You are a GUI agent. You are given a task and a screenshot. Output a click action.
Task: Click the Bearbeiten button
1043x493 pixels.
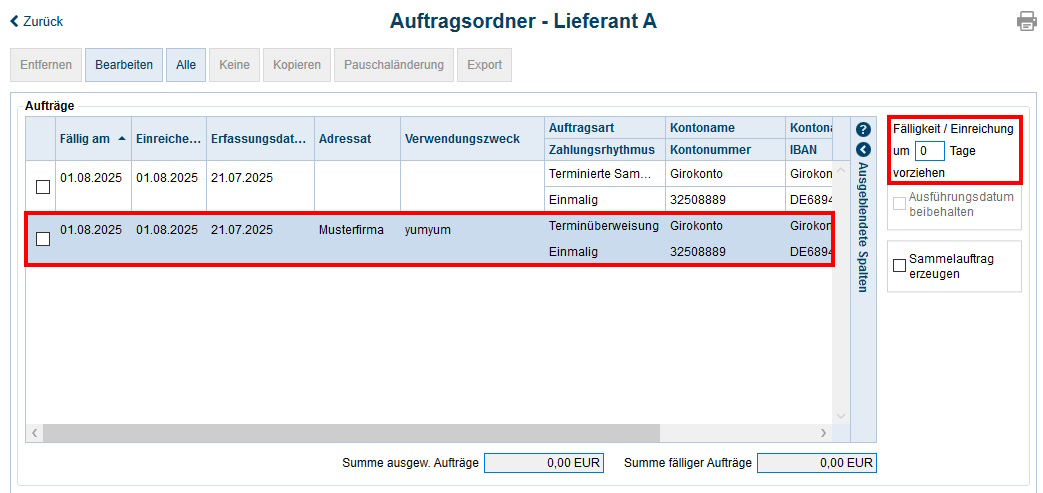pos(124,65)
